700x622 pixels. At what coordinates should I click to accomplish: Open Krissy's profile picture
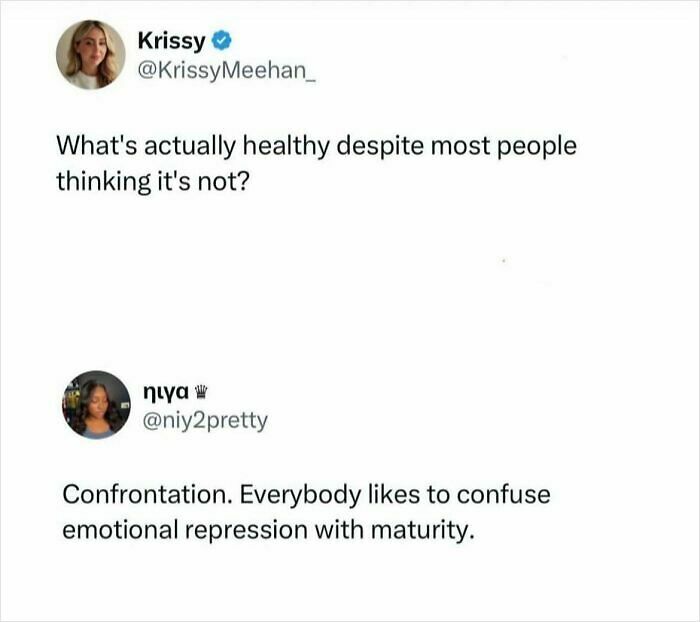point(90,54)
